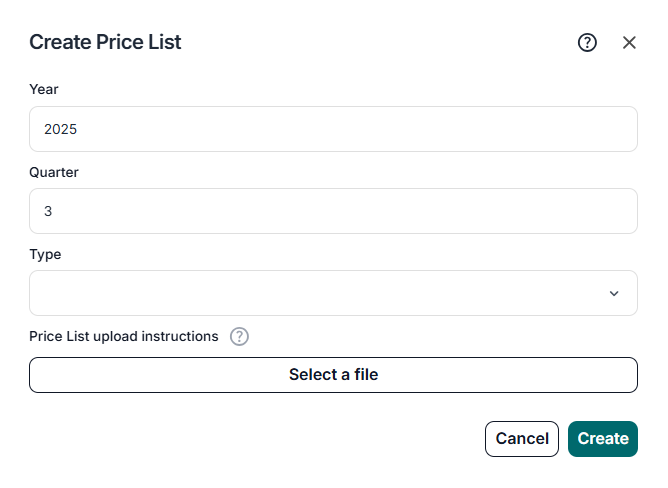Cancel the price list creation
This screenshot has height=488, width=668.
522,438
